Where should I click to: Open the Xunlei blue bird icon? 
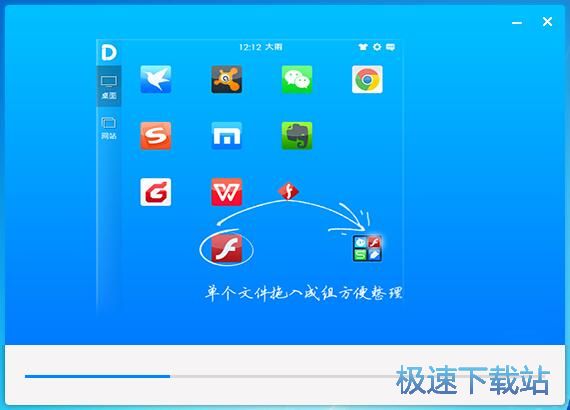click(x=156, y=79)
